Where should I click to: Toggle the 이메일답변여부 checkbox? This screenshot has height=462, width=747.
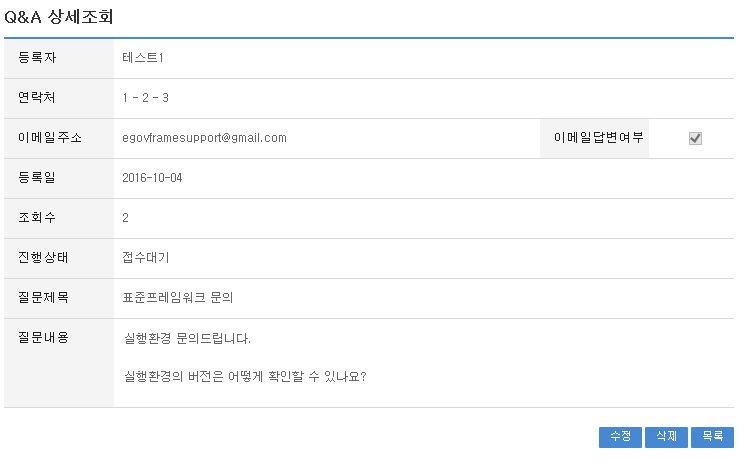[695, 139]
